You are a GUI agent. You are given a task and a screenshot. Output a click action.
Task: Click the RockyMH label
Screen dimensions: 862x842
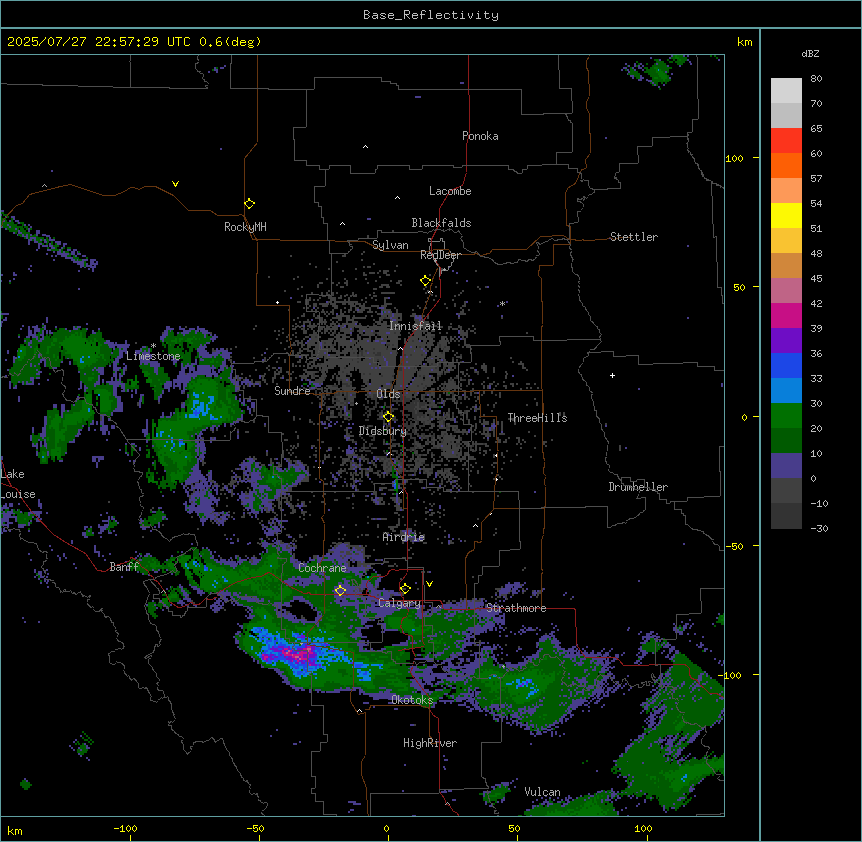tap(245, 226)
